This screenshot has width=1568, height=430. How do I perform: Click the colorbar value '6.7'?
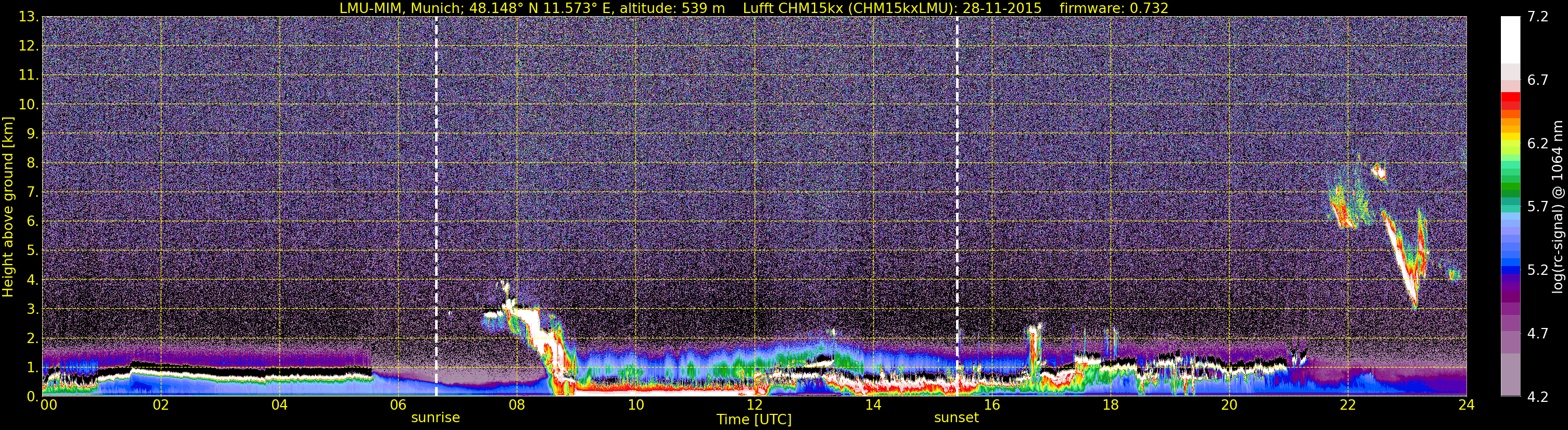click(x=1538, y=80)
